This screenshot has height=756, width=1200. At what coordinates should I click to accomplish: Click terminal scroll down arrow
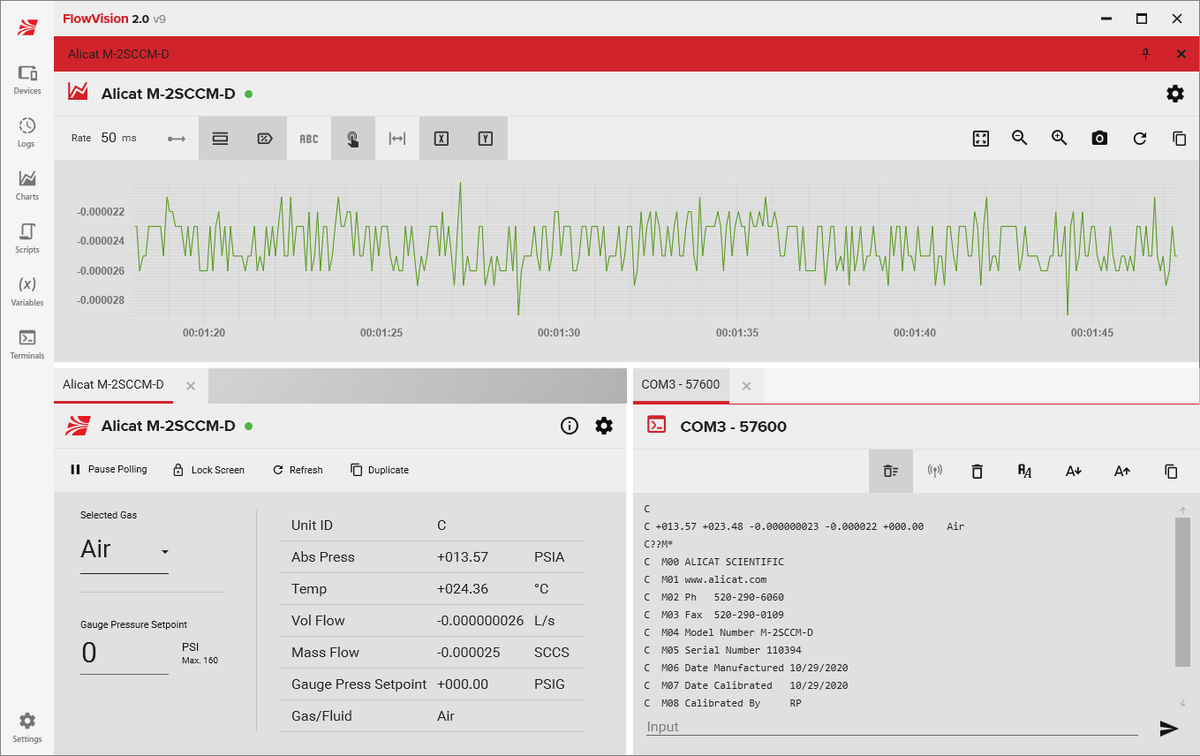[1183, 703]
